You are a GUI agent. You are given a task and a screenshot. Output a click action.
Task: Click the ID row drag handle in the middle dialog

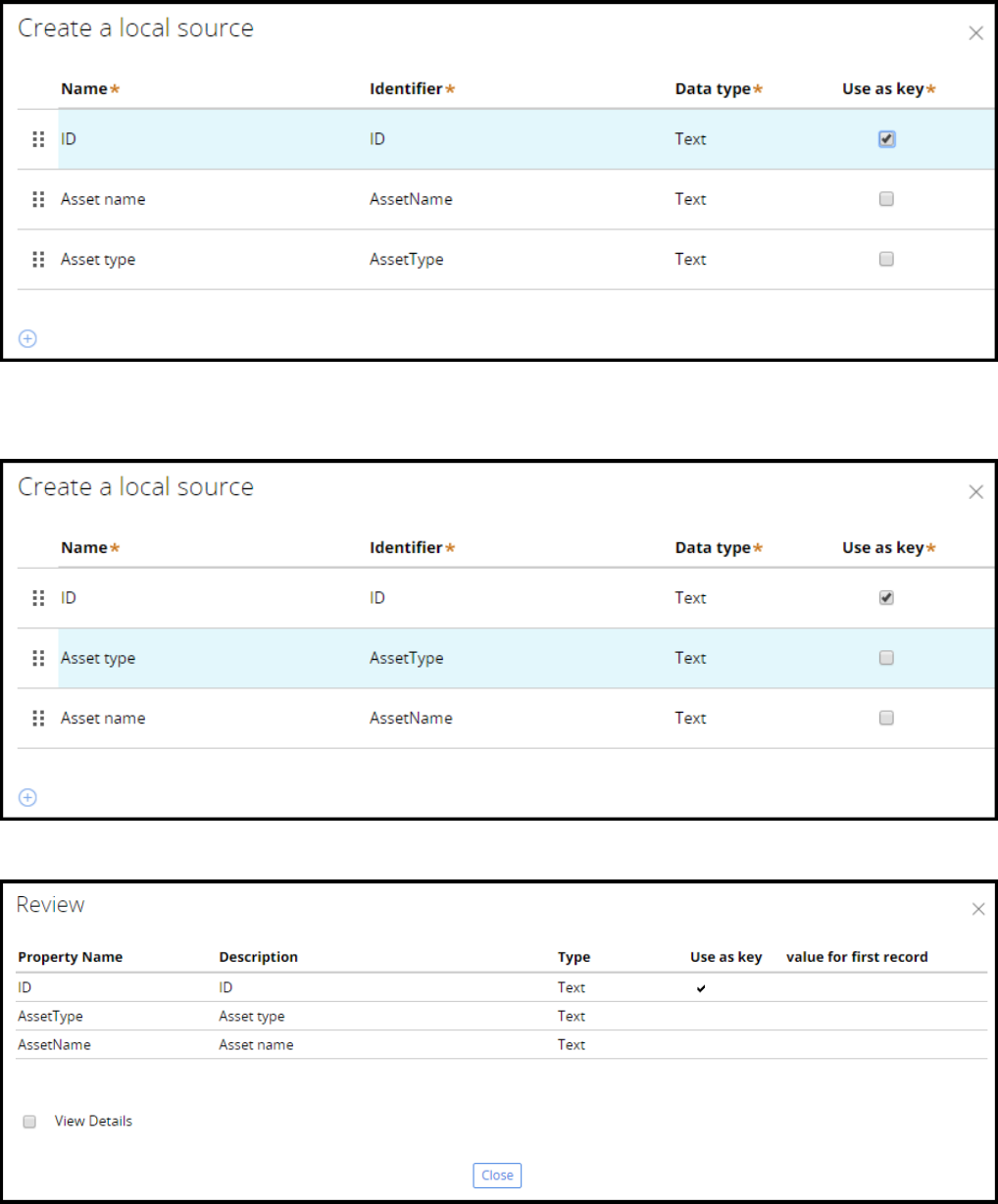pyautogui.click(x=38, y=598)
